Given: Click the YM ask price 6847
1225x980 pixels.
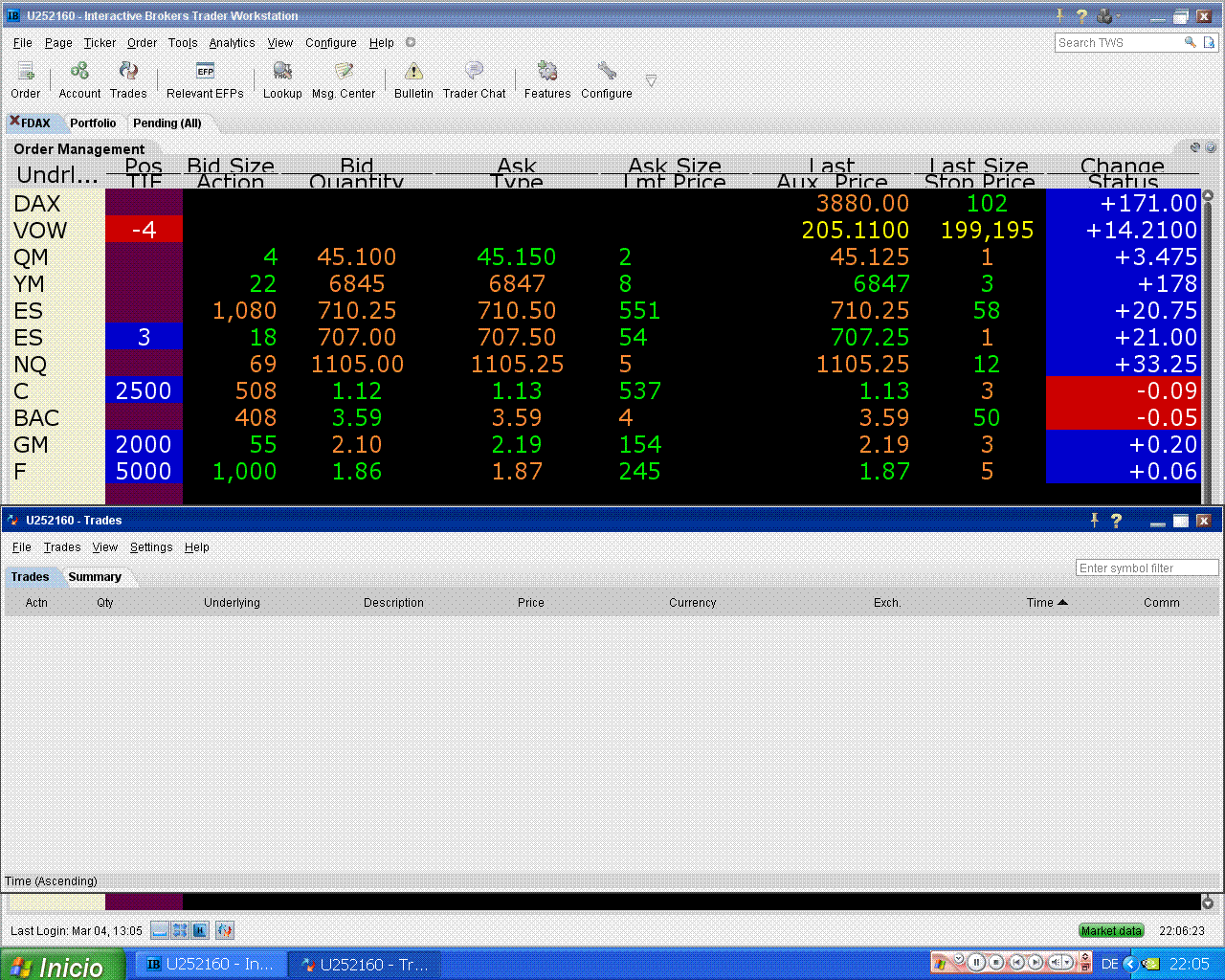Looking at the screenshot, I should [517, 284].
